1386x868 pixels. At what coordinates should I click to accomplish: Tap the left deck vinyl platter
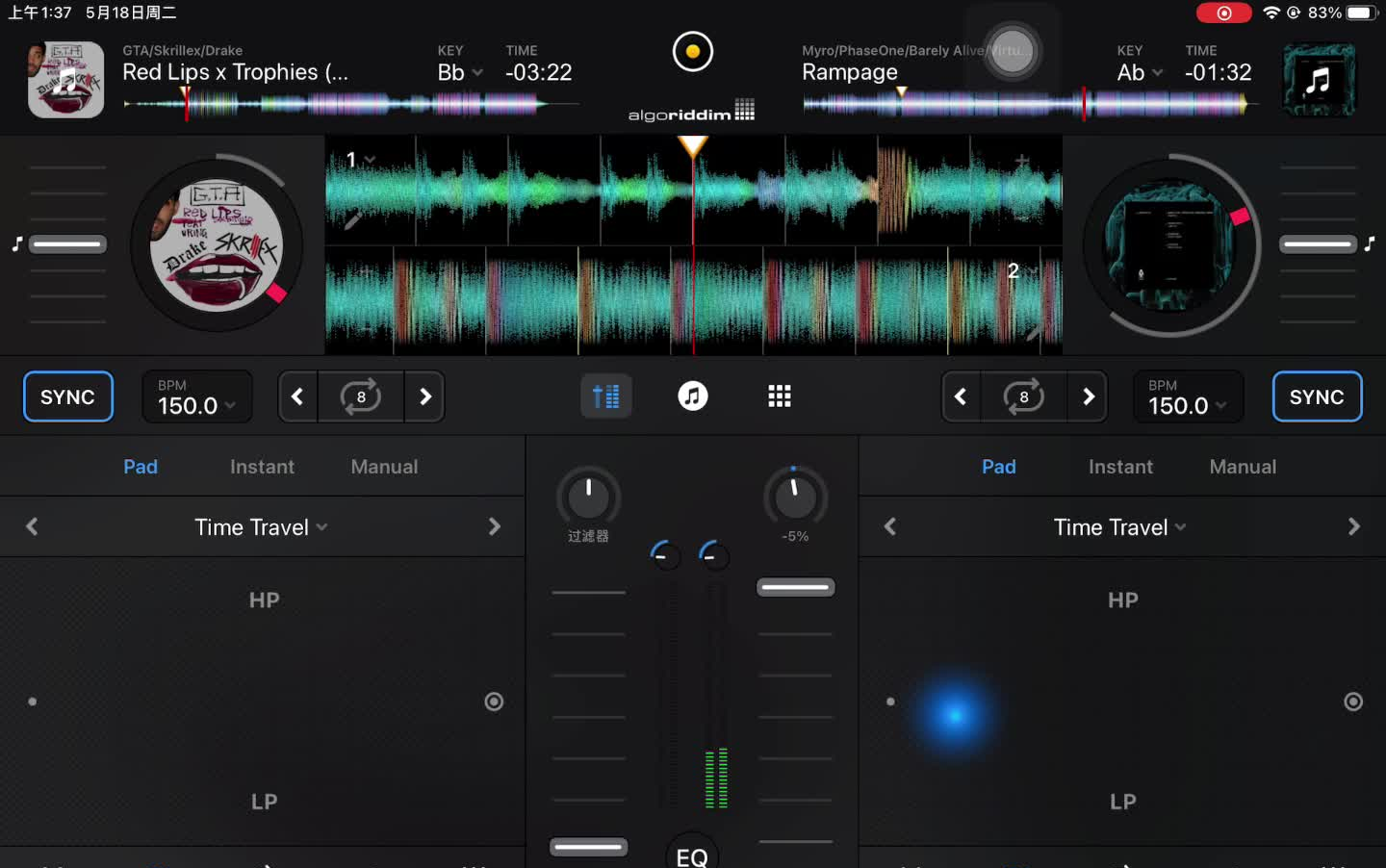pyautogui.click(x=217, y=246)
